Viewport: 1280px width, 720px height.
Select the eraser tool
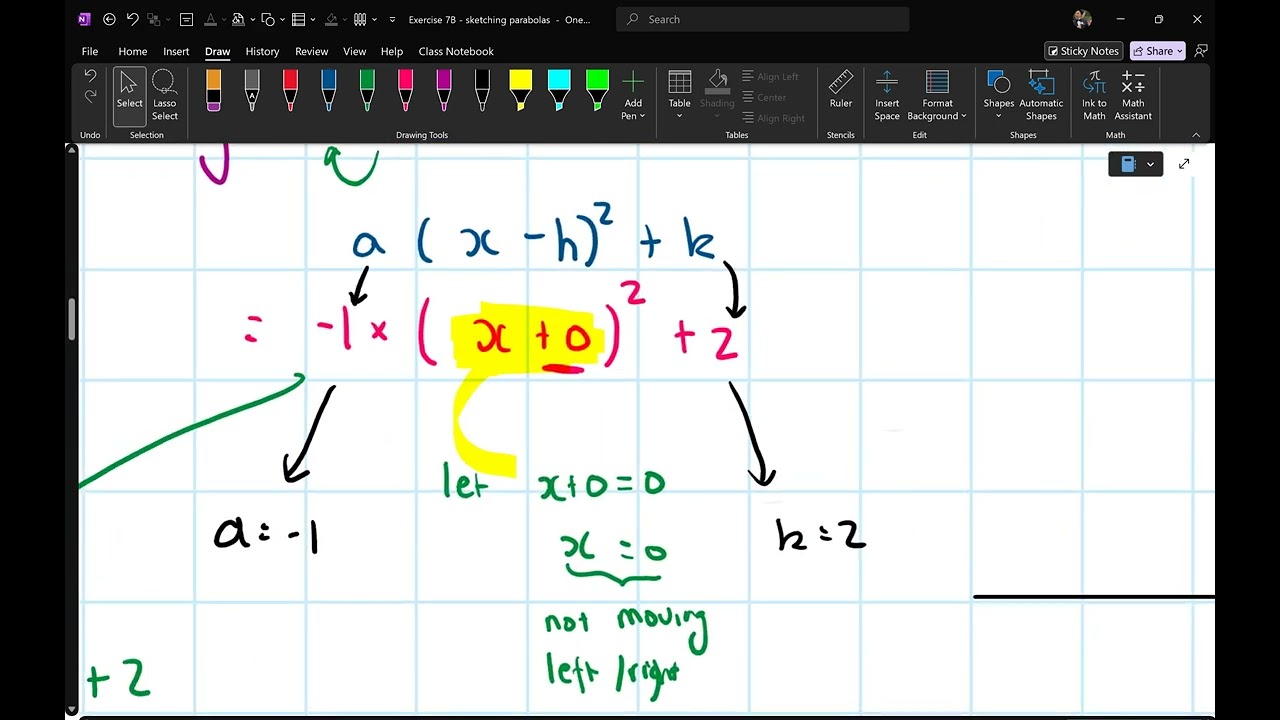[x=214, y=90]
